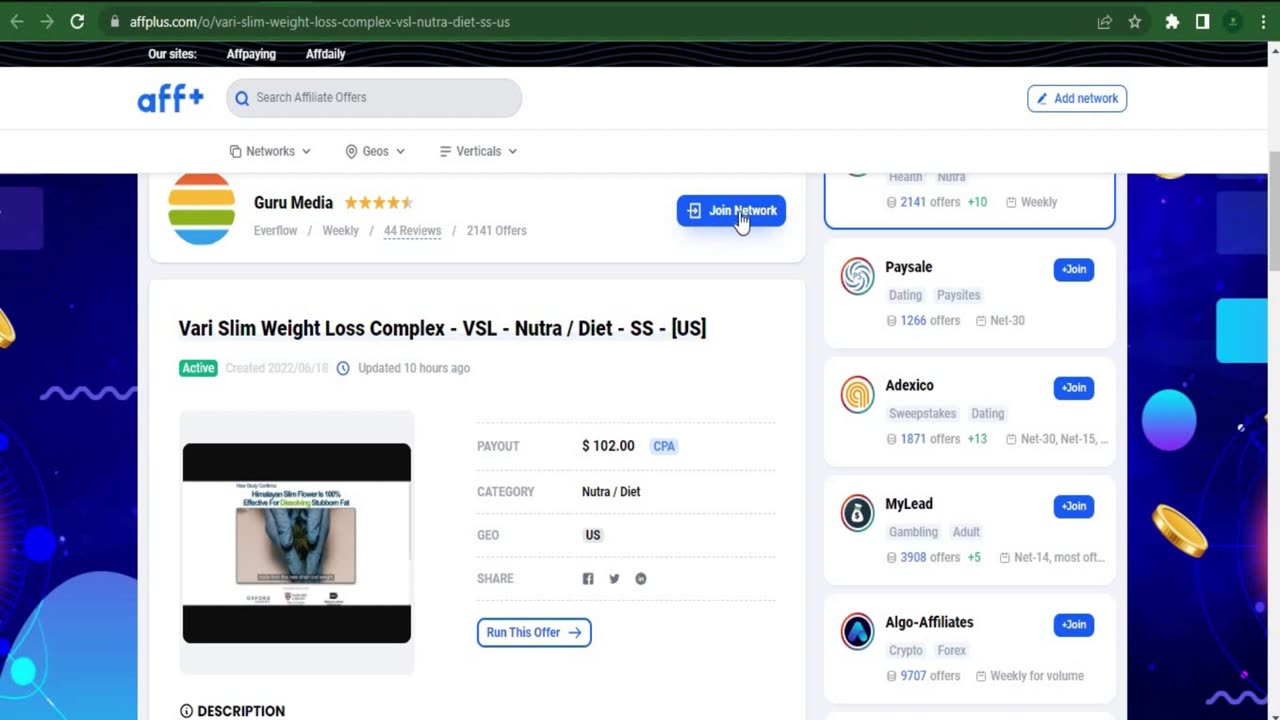Expand the Verticals dropdown

coord(478,151)
